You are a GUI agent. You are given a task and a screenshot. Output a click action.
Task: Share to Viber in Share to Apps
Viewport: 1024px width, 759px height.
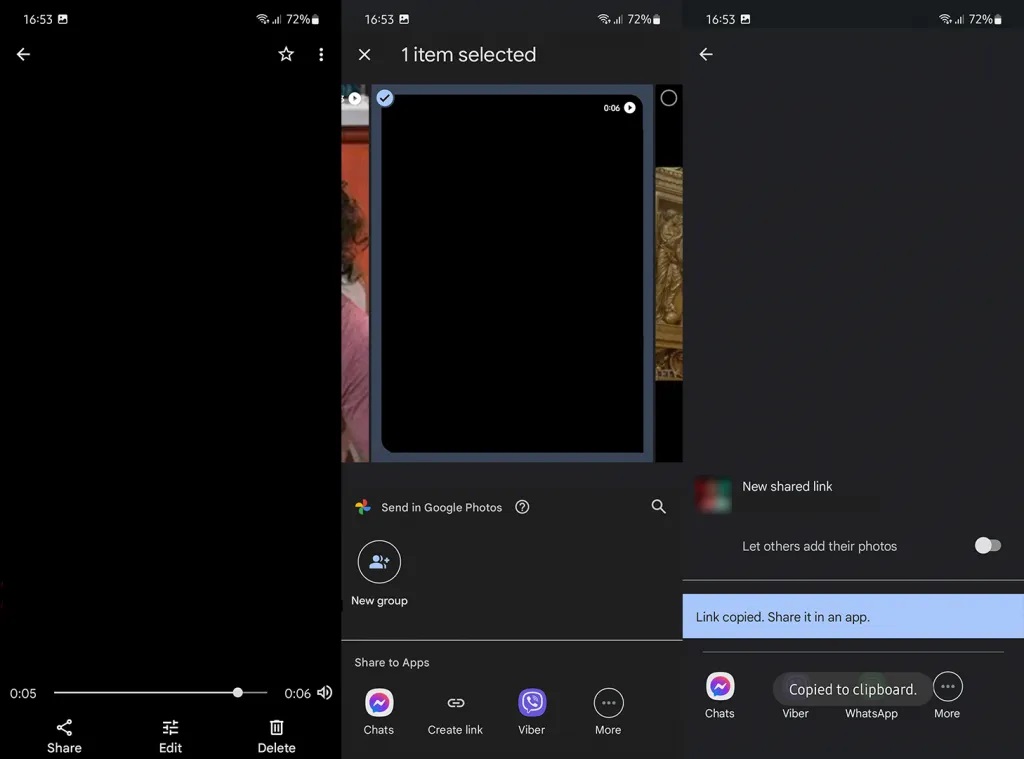tap(532, 712)
